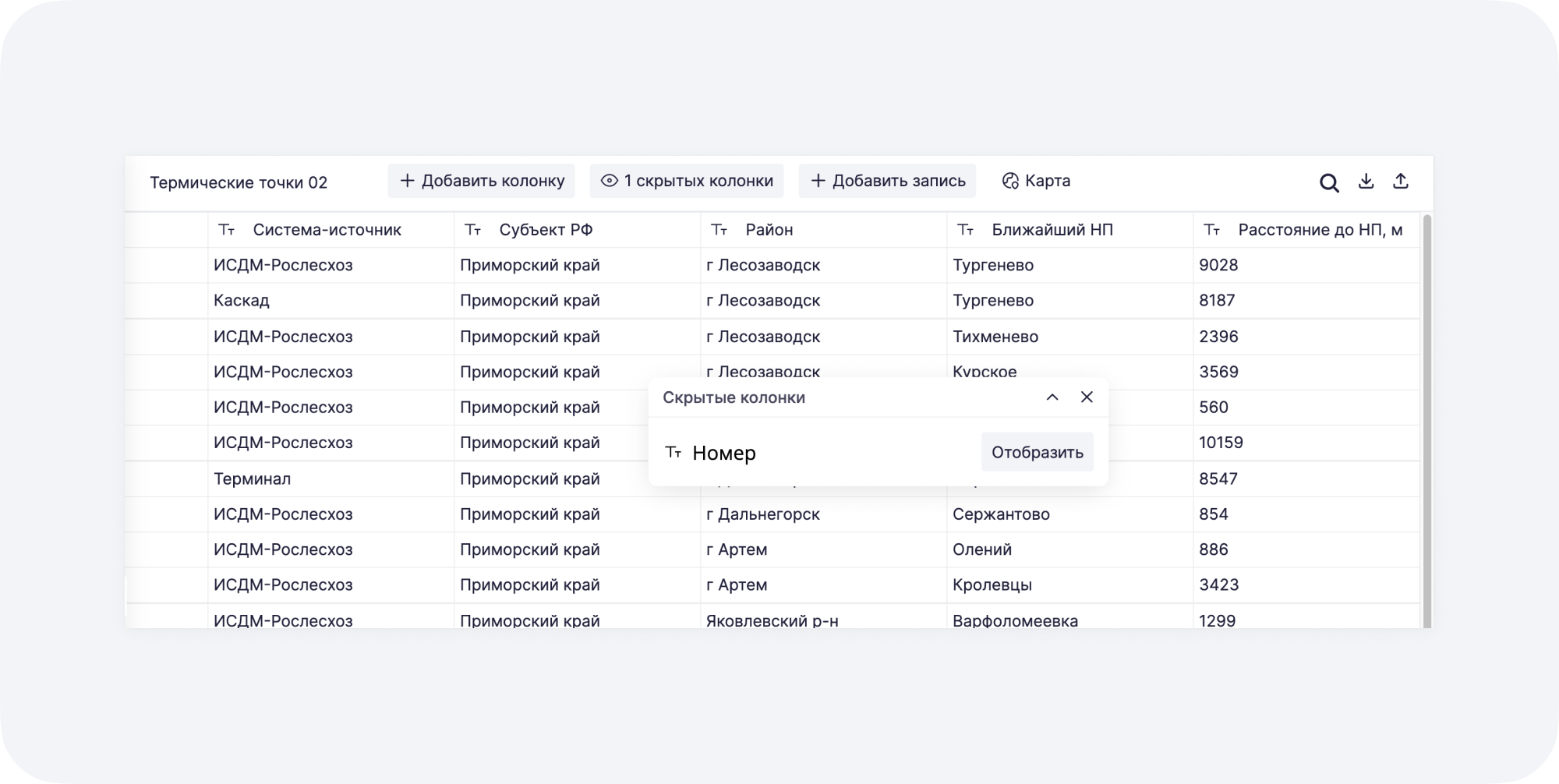Show the Номер column with Отобразить
Screen dimensions: 1559x784
click(1038, 451)
